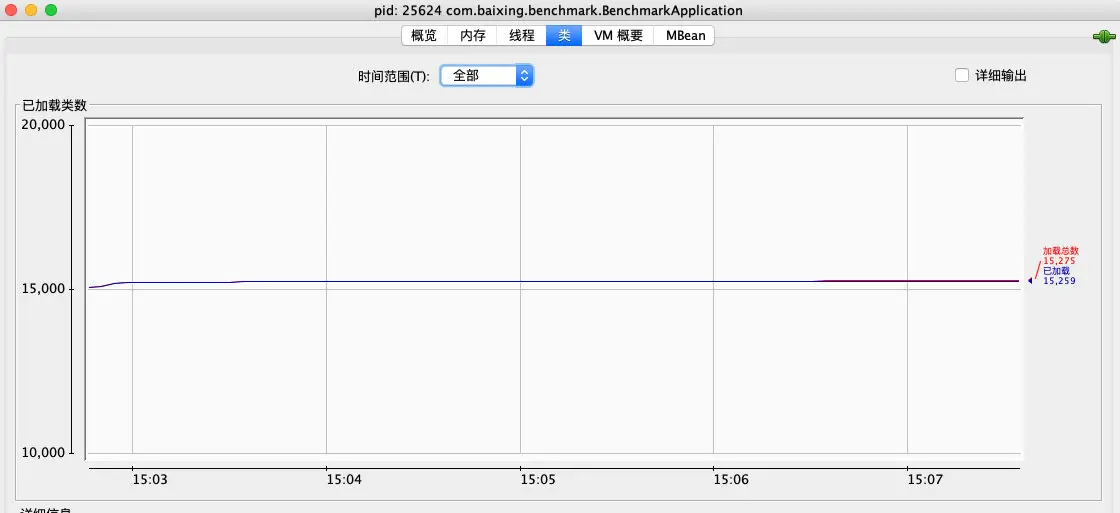Click the 10,000 y-axis label
This screenshot has height=513, width=1120.
tap(43, 452)
